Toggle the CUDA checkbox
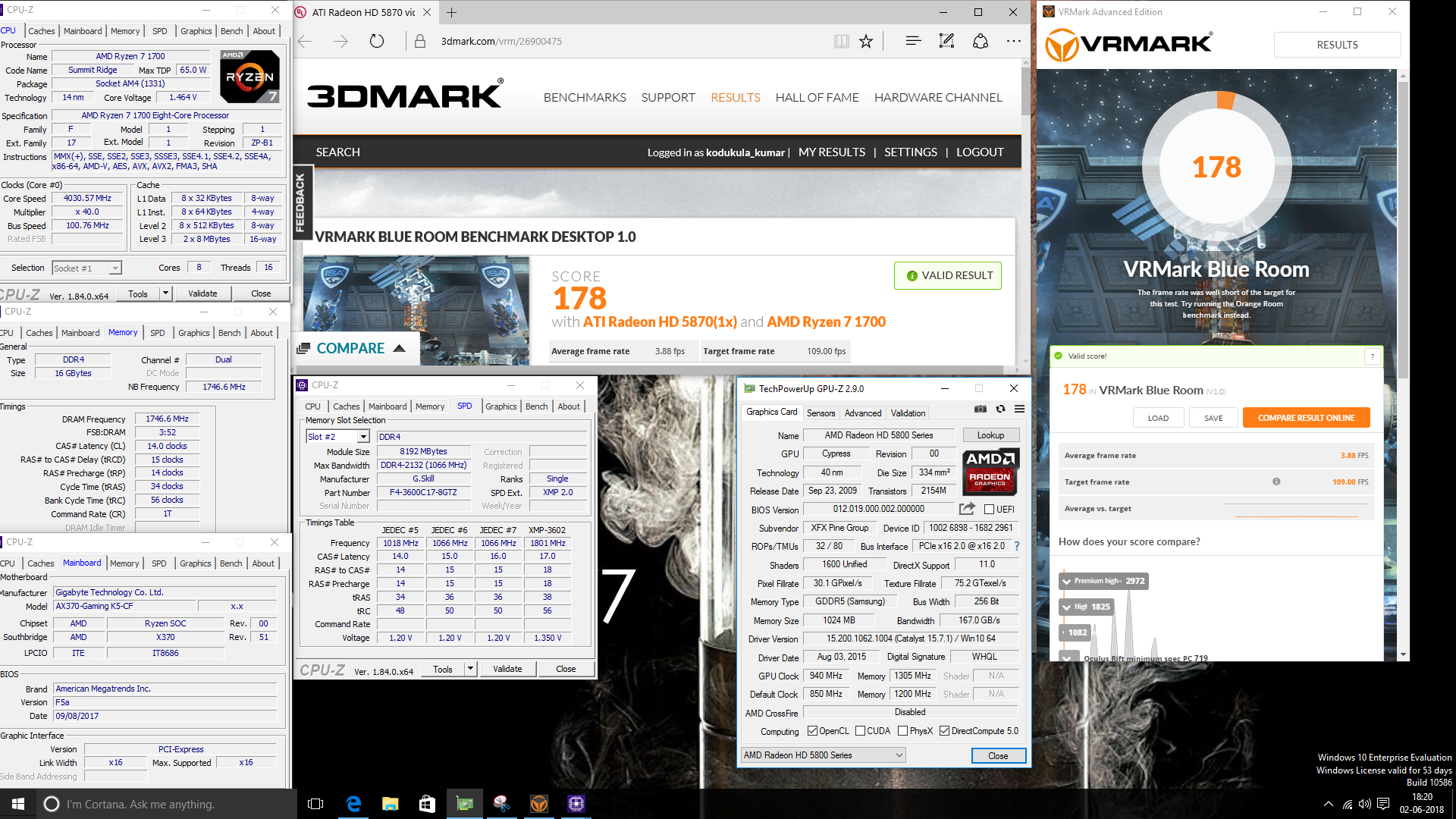The height and width of the screenshot is (819, 1456). click(x=860, y=731)
